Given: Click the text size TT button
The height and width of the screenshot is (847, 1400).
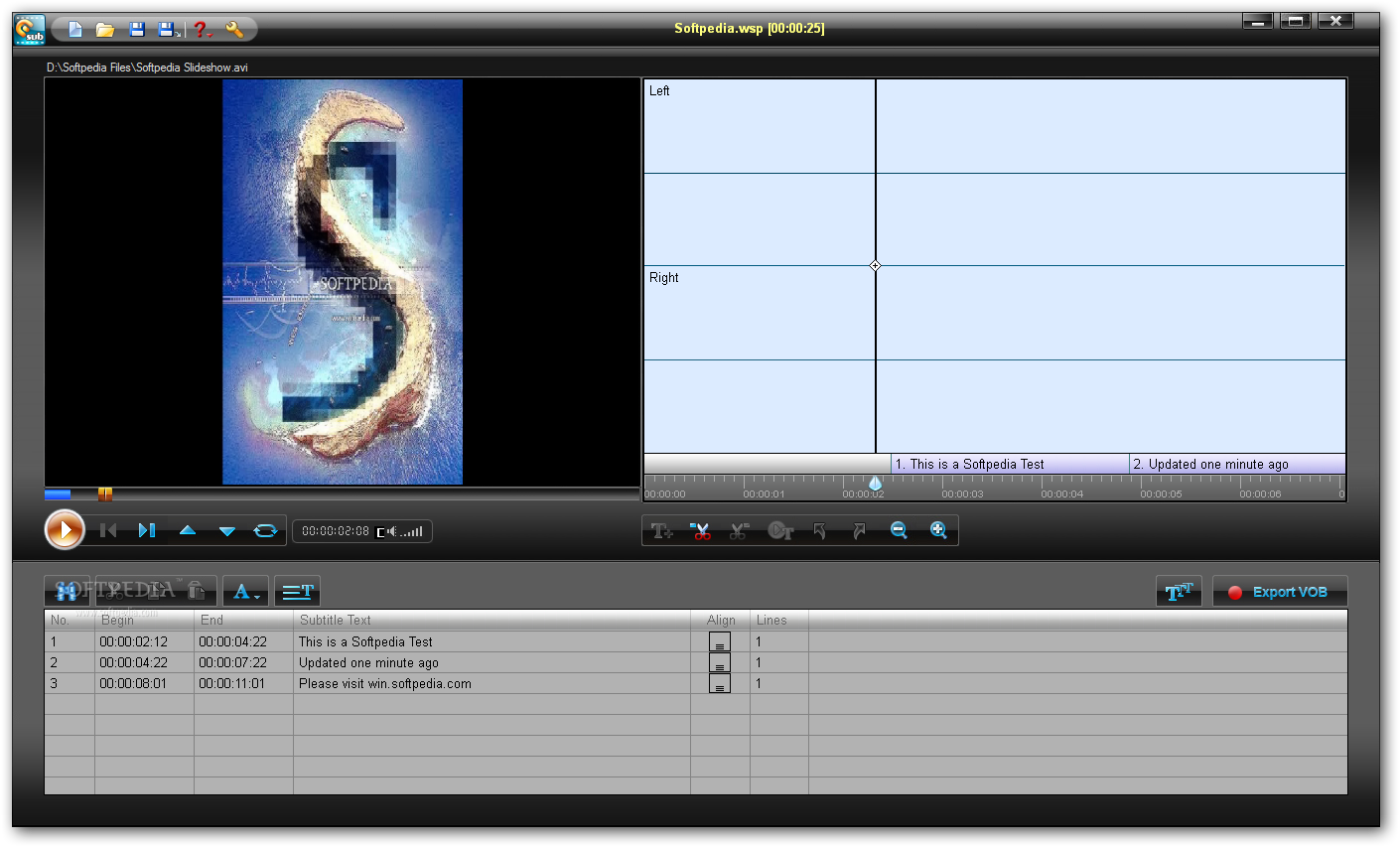Looking at the screenshot, I should coord(1179,592).
